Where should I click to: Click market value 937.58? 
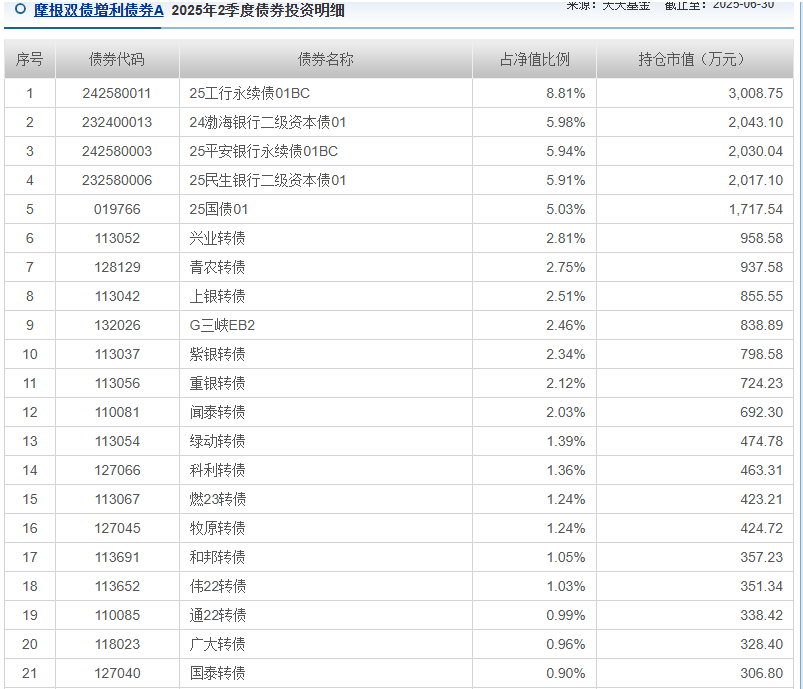click(x=761, y=267)
